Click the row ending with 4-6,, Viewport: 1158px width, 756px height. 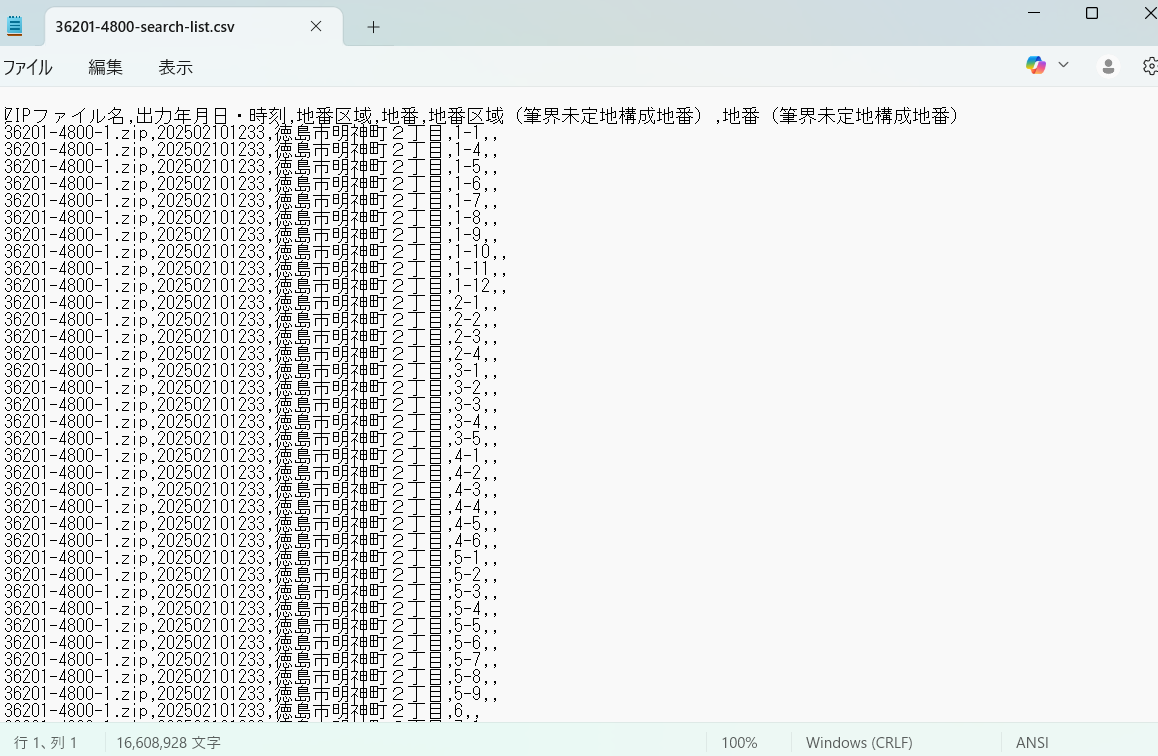point(251,540)
